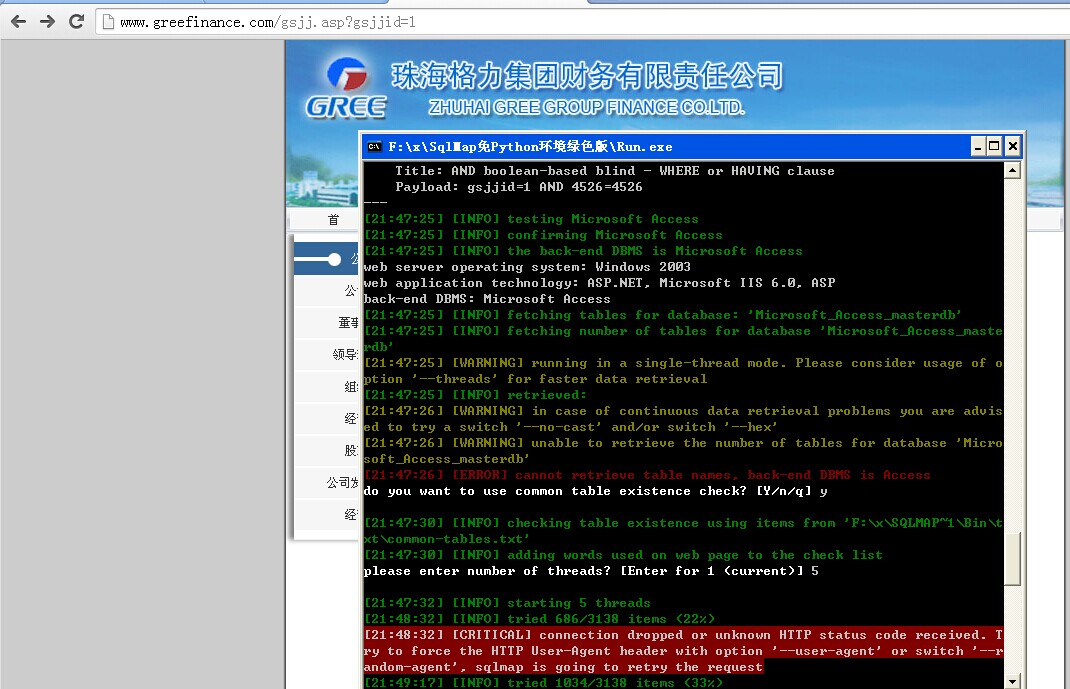Click the browser Back arrow
This screenshot has width=1070, height=689.
point(18,22)
